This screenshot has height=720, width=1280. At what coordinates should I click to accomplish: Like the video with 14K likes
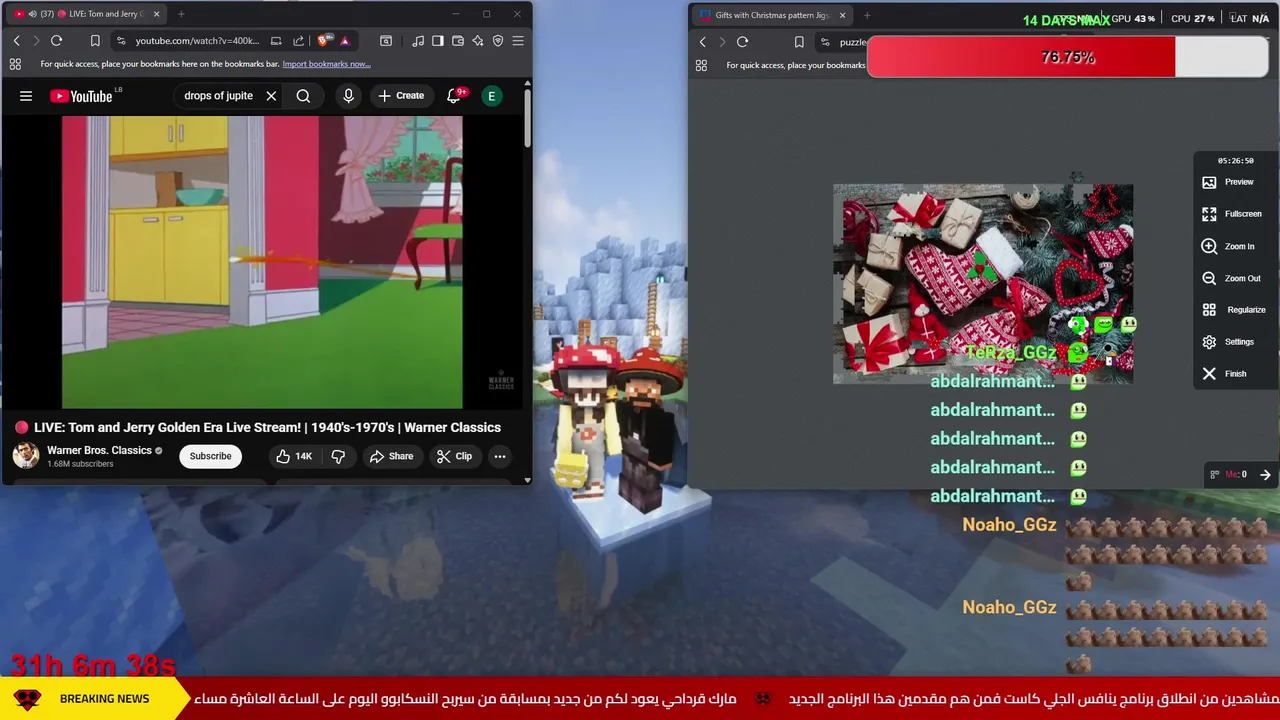point(294,456)
